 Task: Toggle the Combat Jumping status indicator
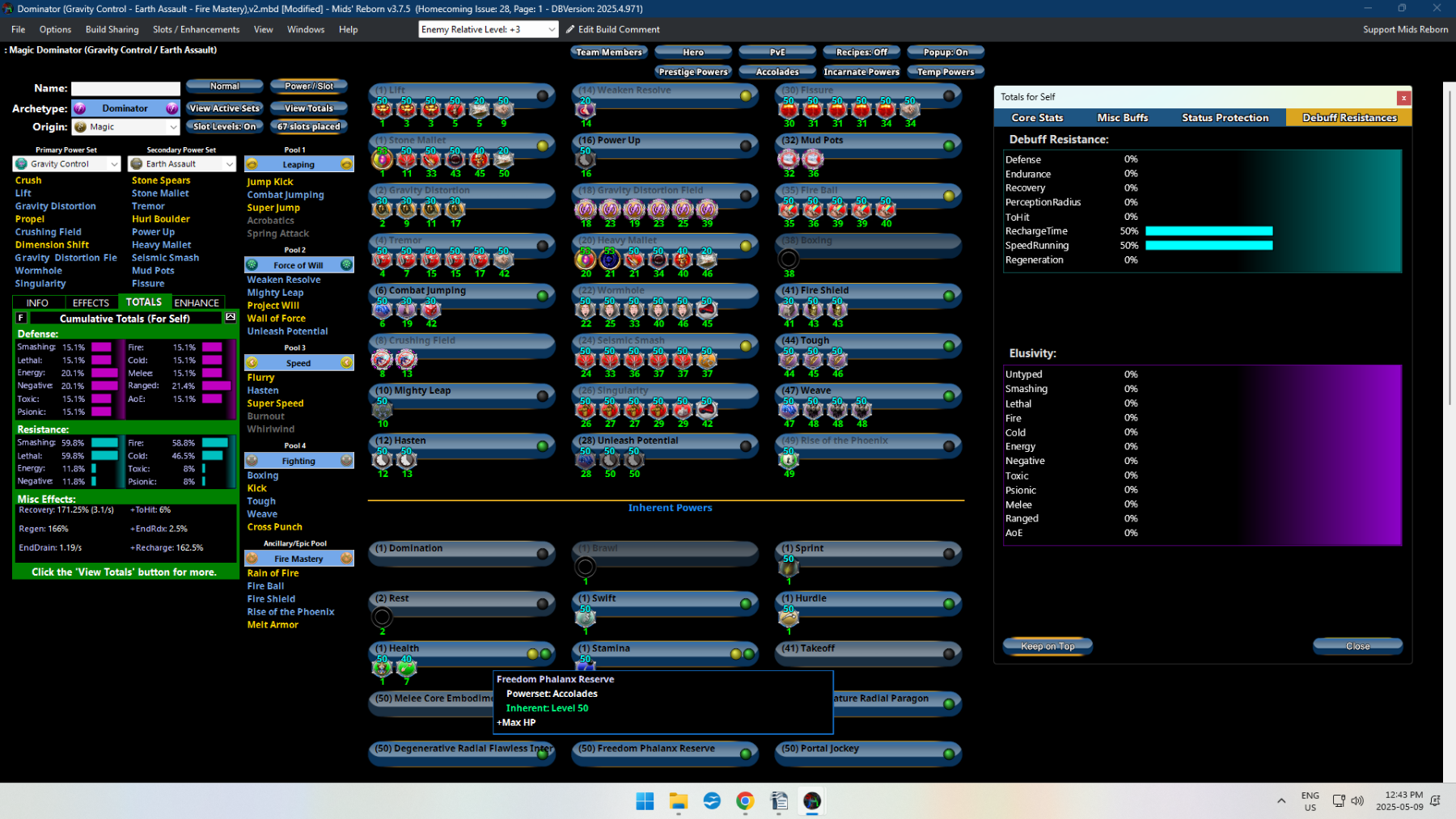(x=543, y=295)
